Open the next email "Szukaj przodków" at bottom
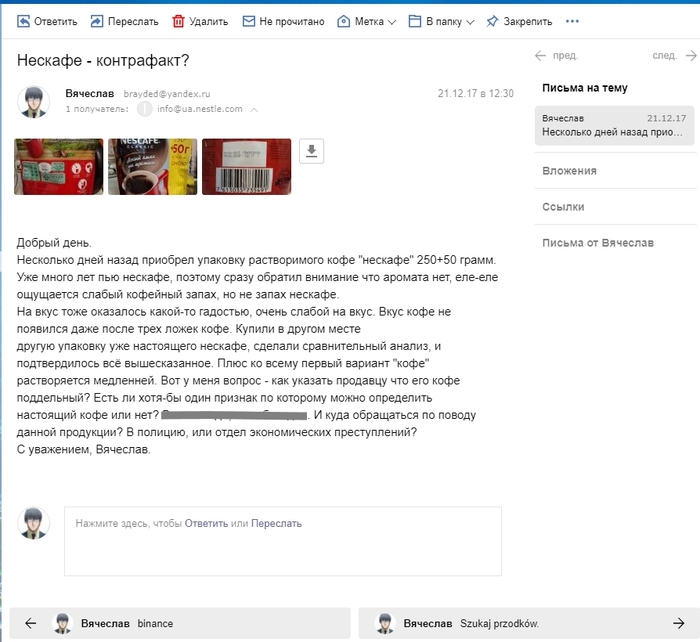This screenshot has height=642, width=700. coord(527,623)
